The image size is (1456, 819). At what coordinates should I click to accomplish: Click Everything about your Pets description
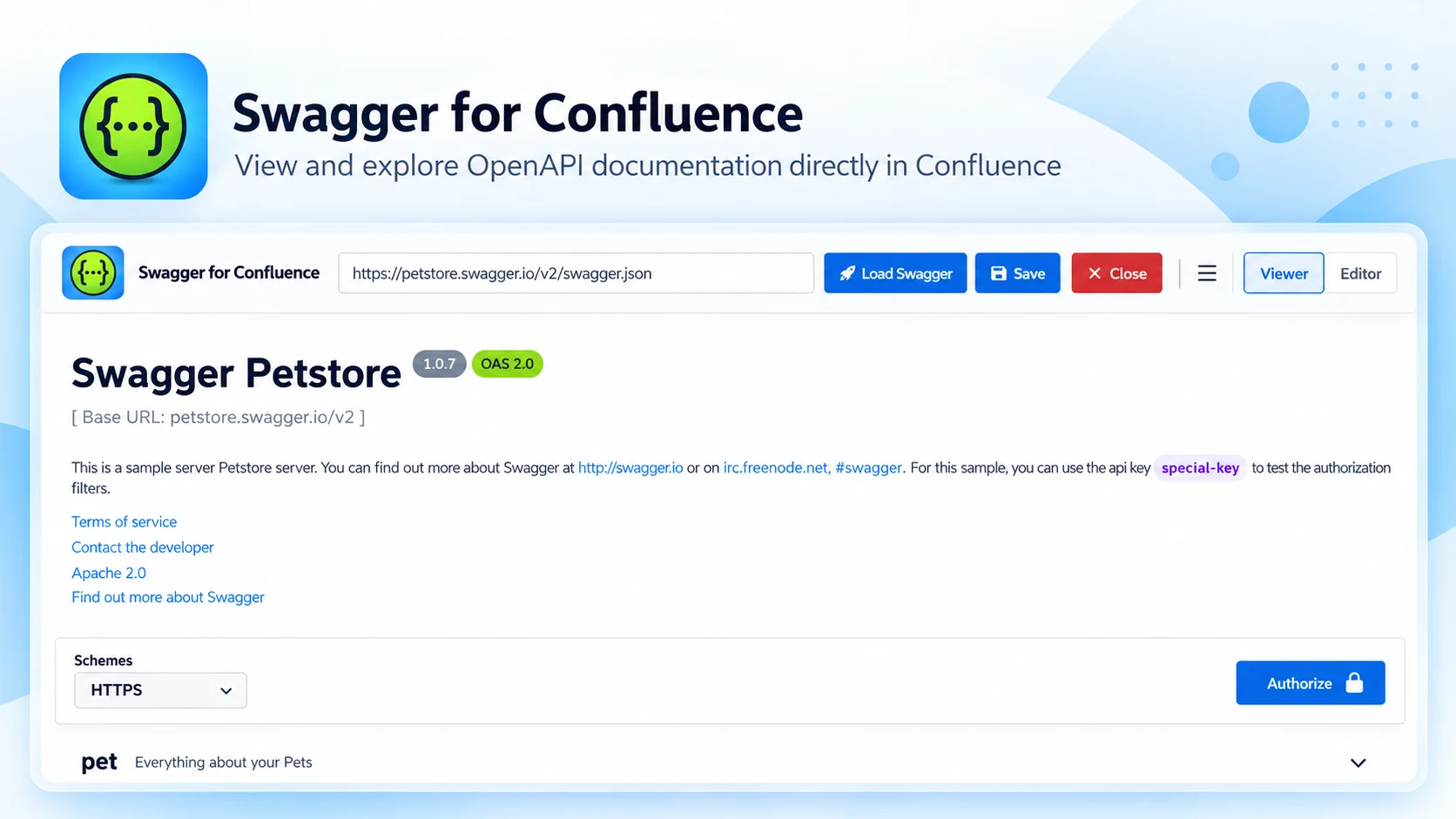[x=224, y=762]
